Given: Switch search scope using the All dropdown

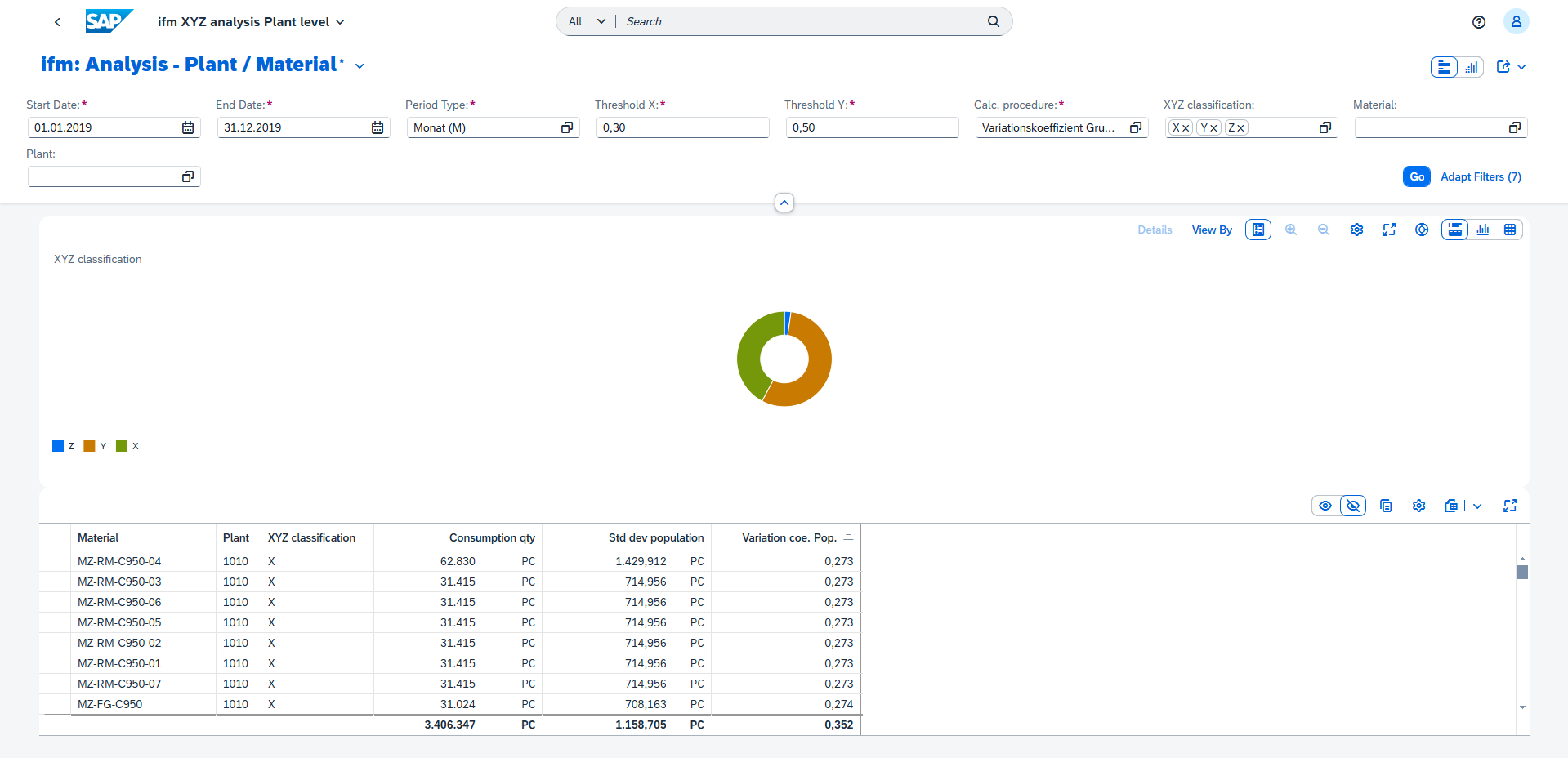Looking at the screenshot, I should click(585, 21).
